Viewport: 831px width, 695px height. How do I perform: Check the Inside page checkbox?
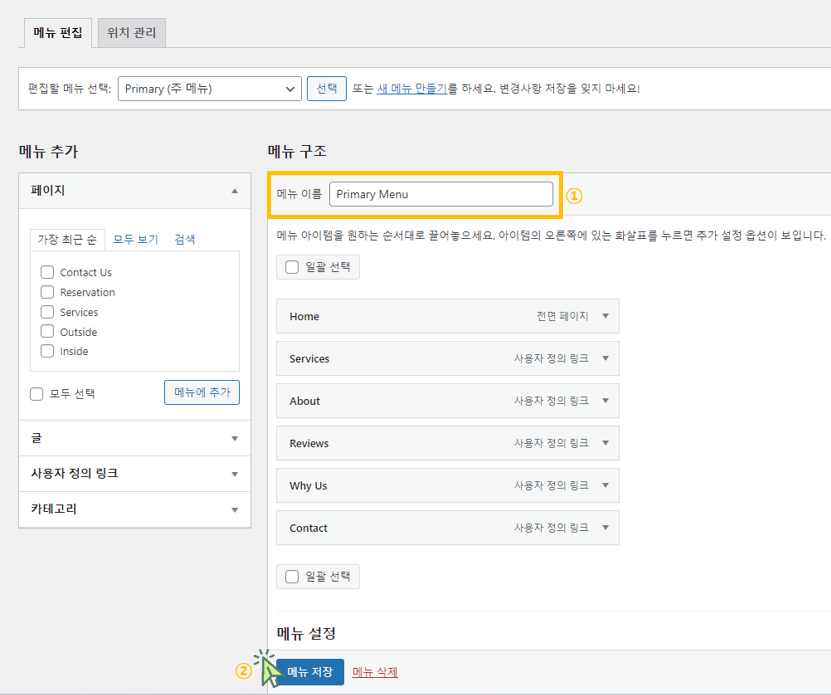pyautogui.click(x=47, y=351)
